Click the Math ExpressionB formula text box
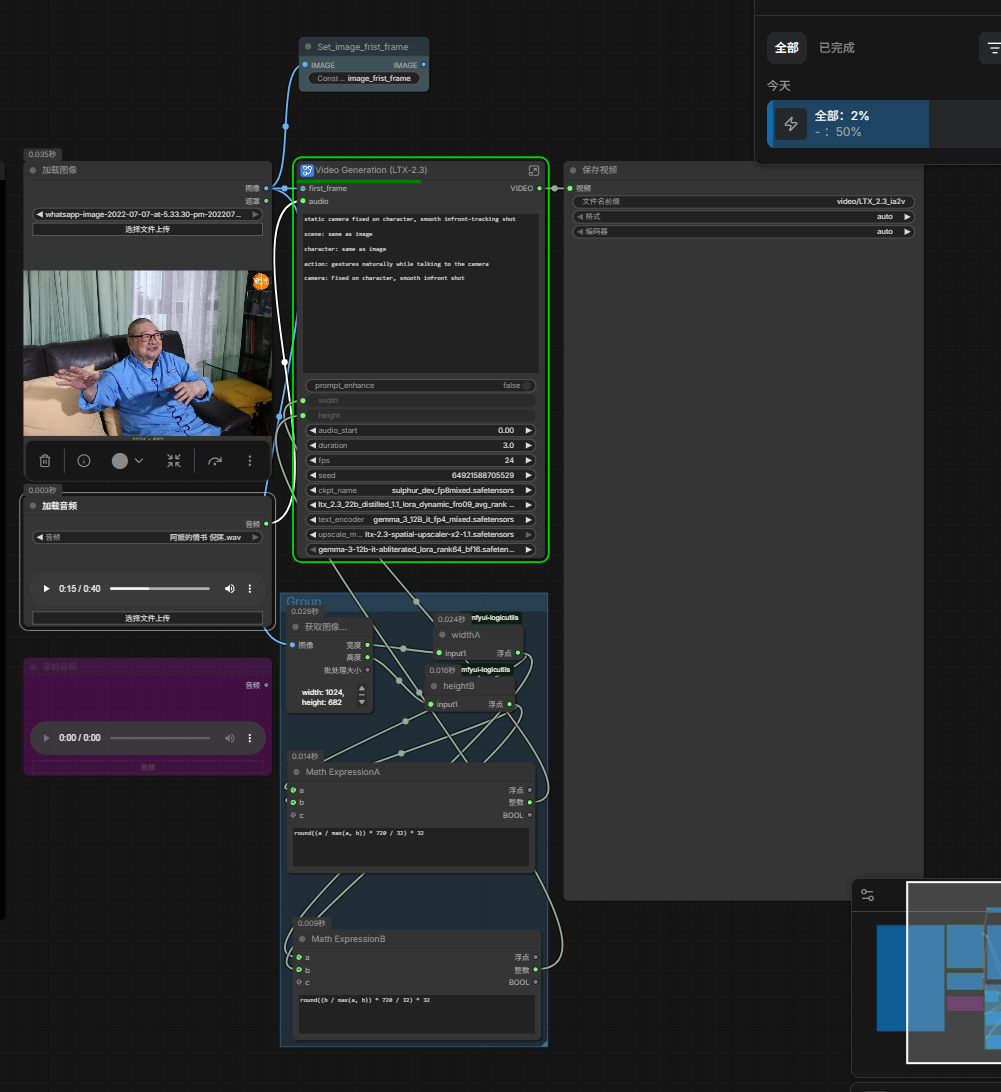The width and height of the screenshot is (1001, 1092). coord(417,1014)
